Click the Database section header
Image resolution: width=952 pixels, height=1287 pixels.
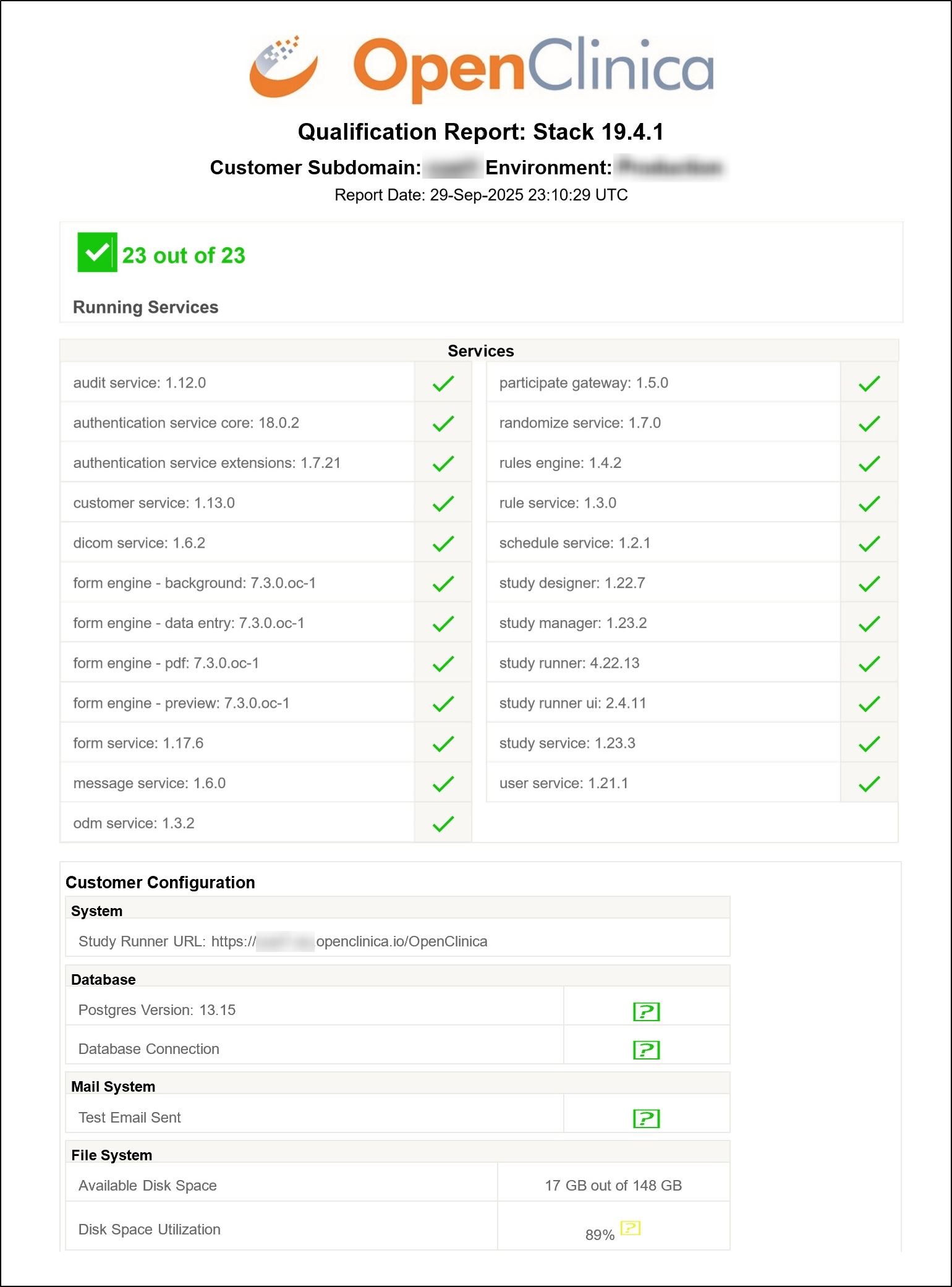point(103,980)
